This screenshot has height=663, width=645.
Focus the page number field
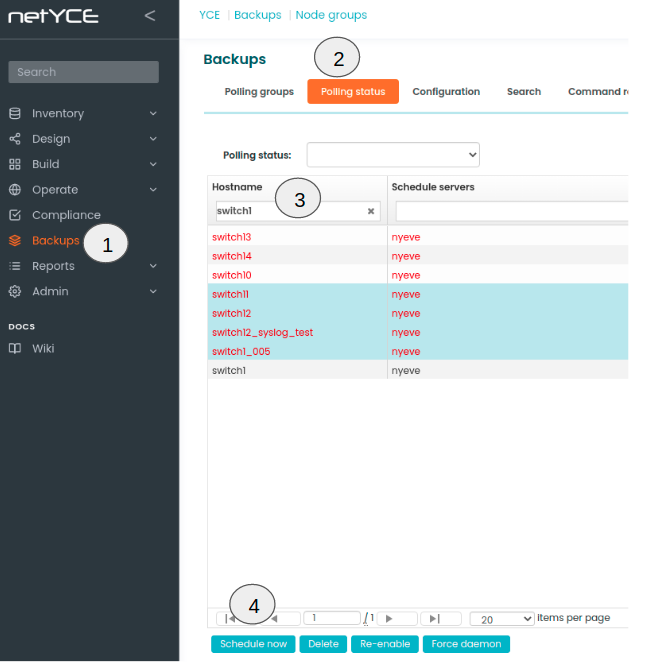click(332, 618)
